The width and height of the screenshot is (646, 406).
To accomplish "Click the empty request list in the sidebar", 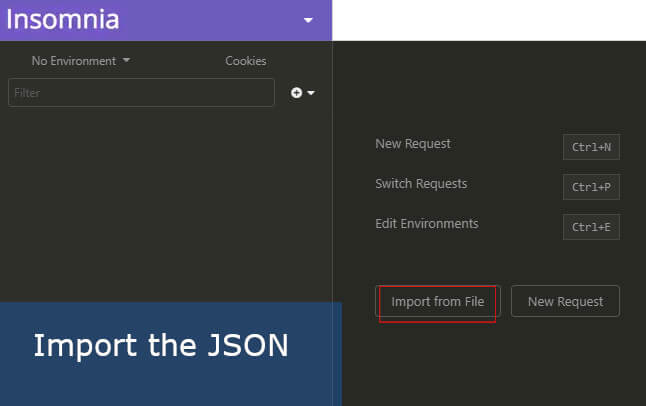I will (165, 200).
